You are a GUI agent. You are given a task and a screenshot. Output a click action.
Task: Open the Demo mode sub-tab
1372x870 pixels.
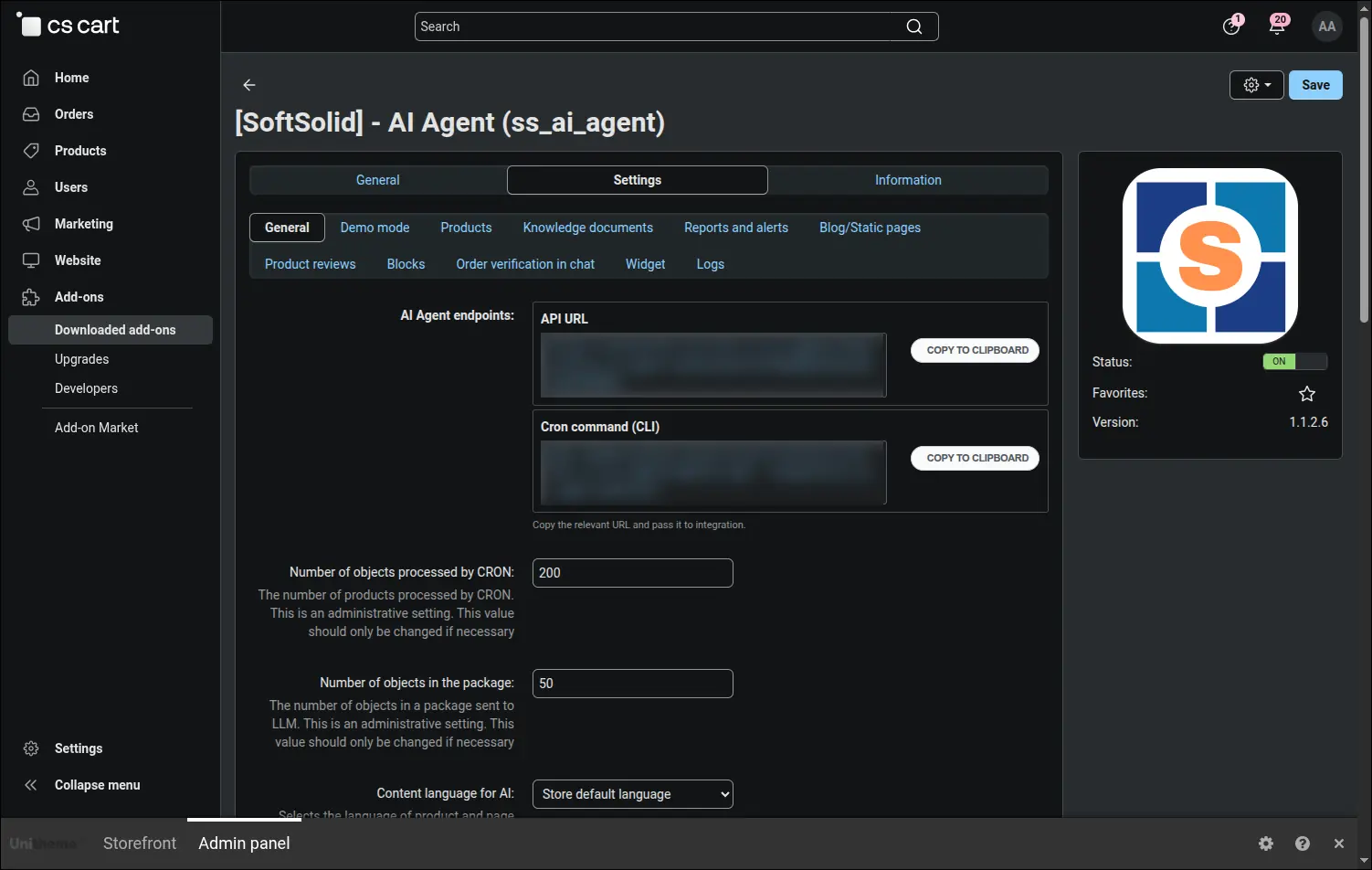375,228
